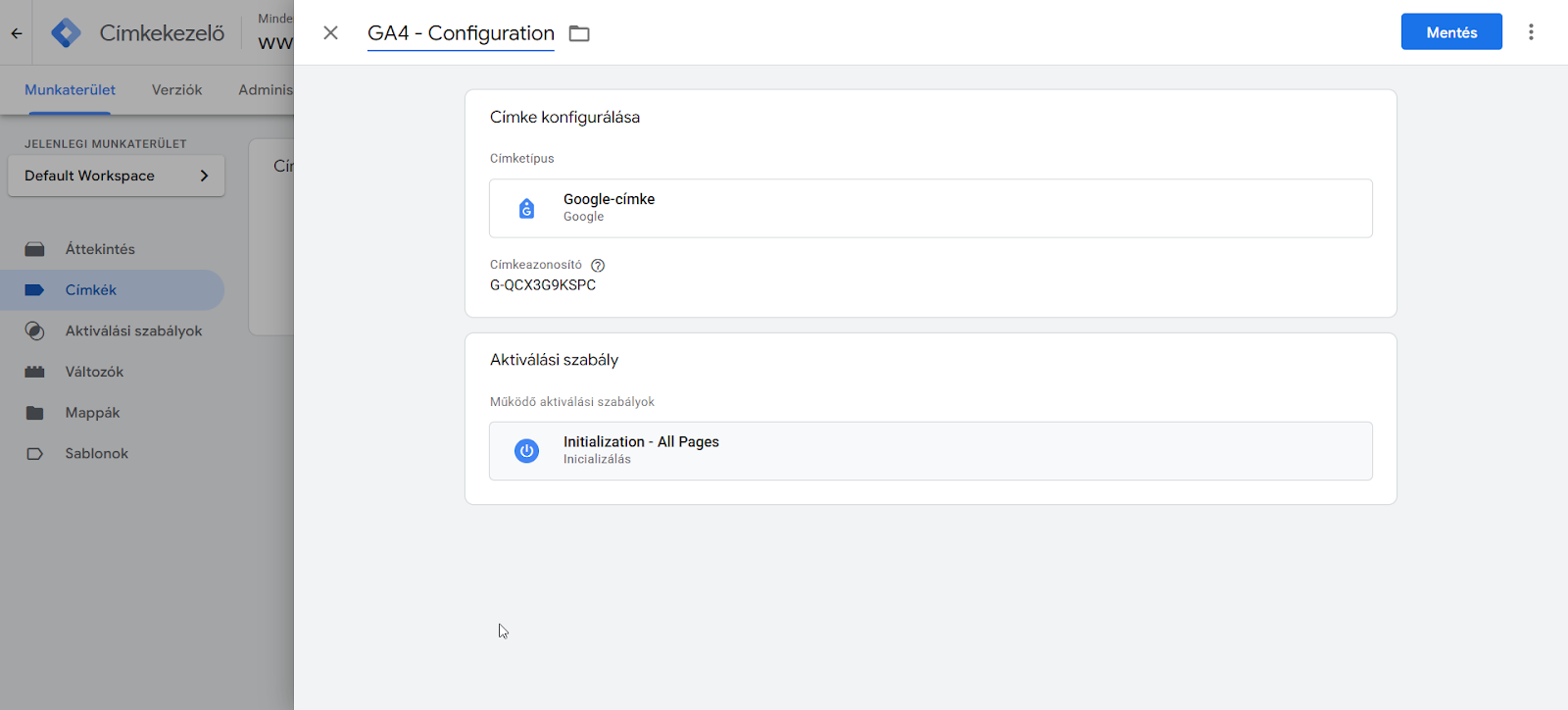Click the Címkekezelő app title

[x=162, y=33]
